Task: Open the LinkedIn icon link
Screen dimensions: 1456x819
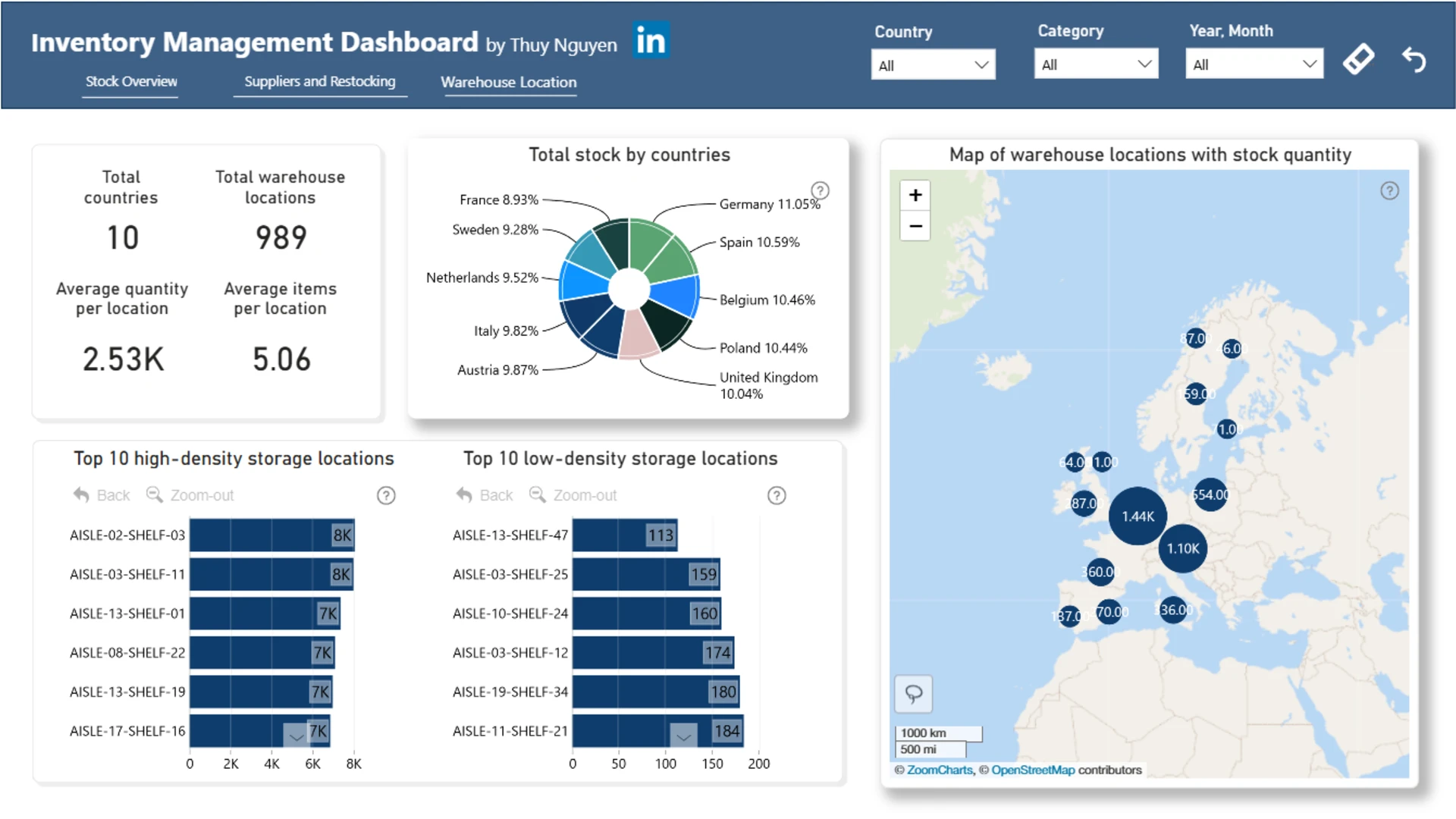Action: pos(651,40)
